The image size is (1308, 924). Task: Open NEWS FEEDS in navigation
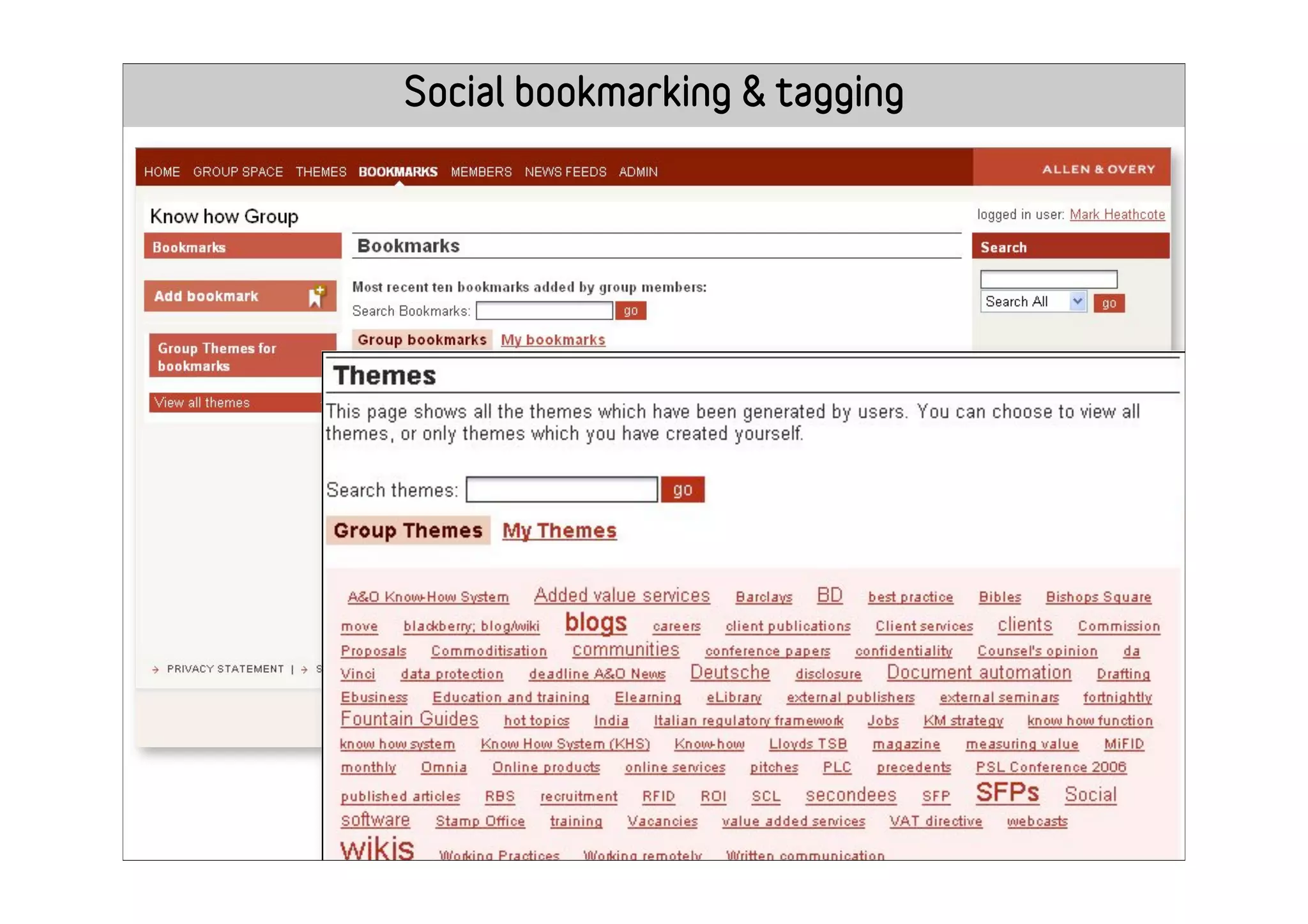[565, 172]
